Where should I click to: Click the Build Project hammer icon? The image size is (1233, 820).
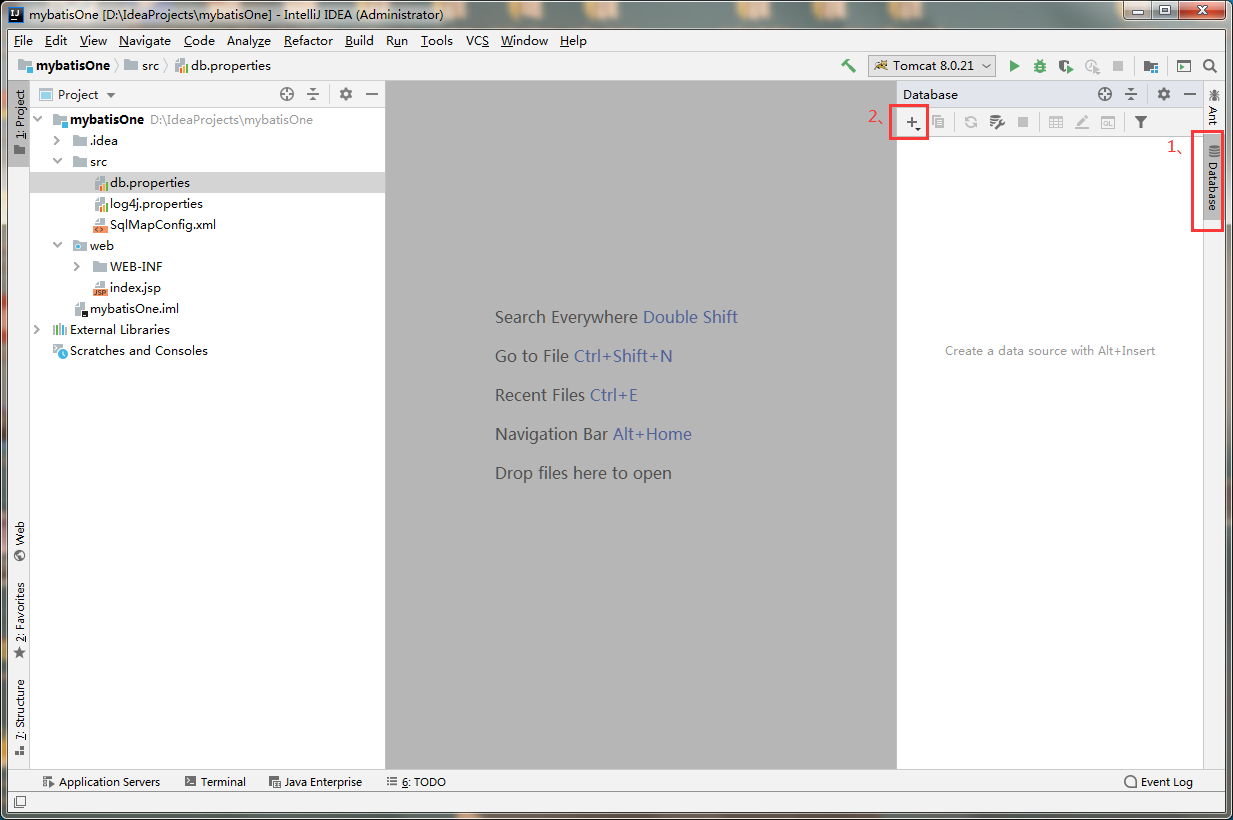point(848,66)
